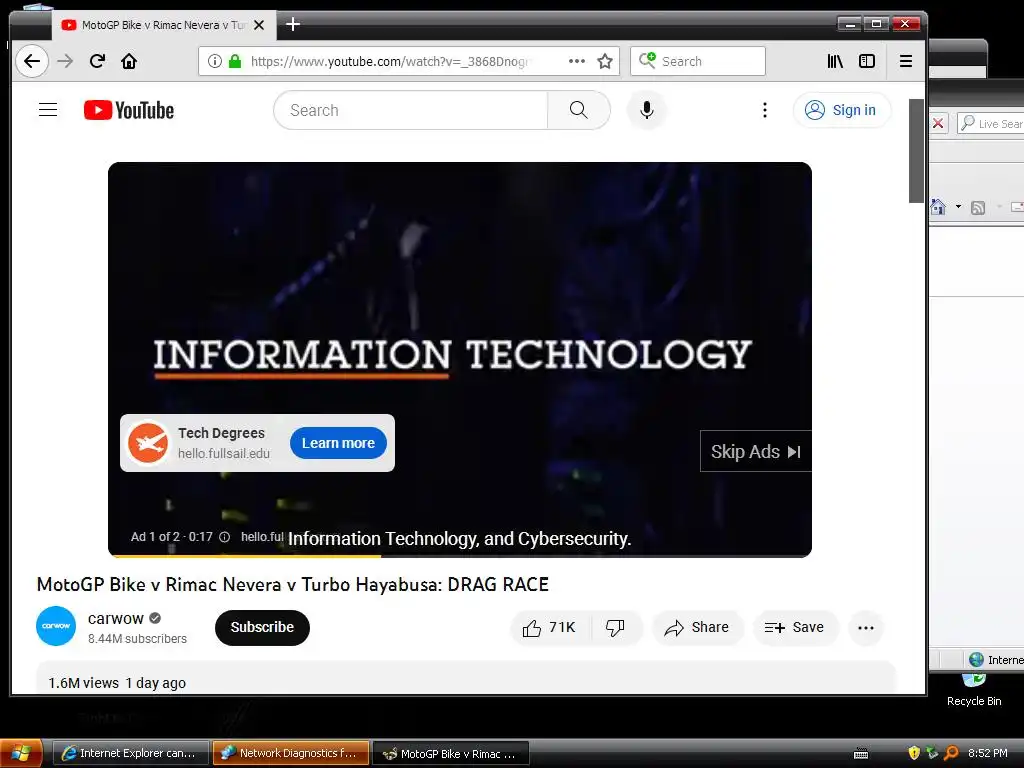The height and width of the screenshot is (768, 1024).
Task: Open Recycle Bin on the desktop
Action: [974, 688]
